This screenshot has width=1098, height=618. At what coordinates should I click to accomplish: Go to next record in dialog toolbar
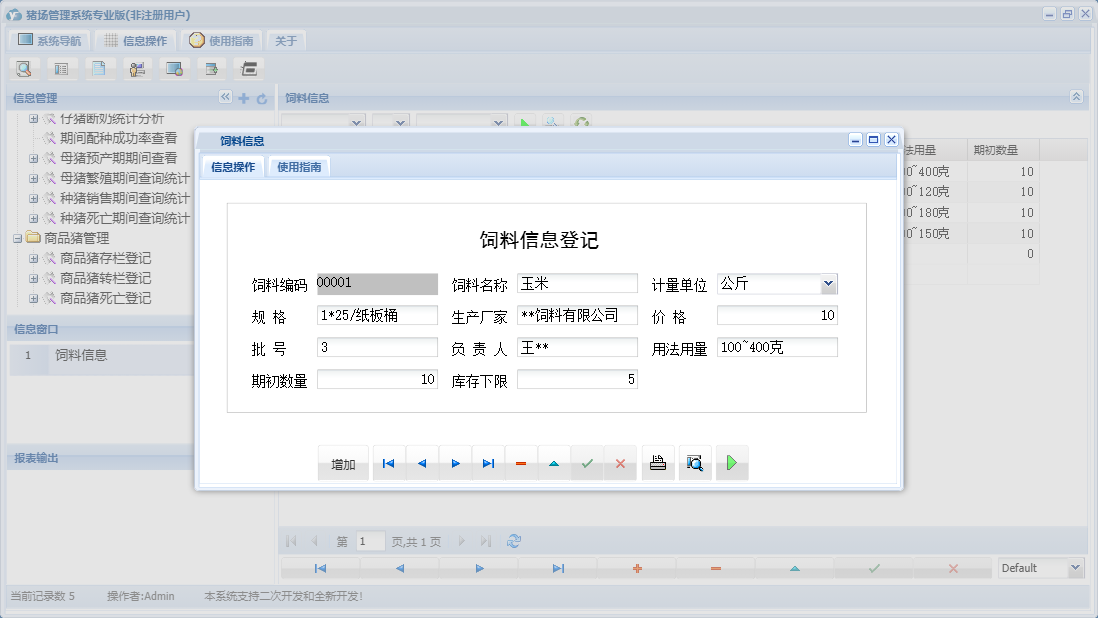click(455, 464)
